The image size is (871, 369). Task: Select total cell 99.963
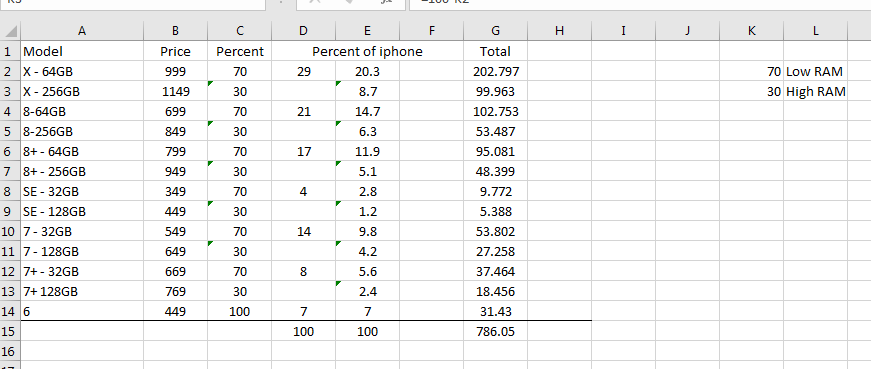[x=495, y=92]
